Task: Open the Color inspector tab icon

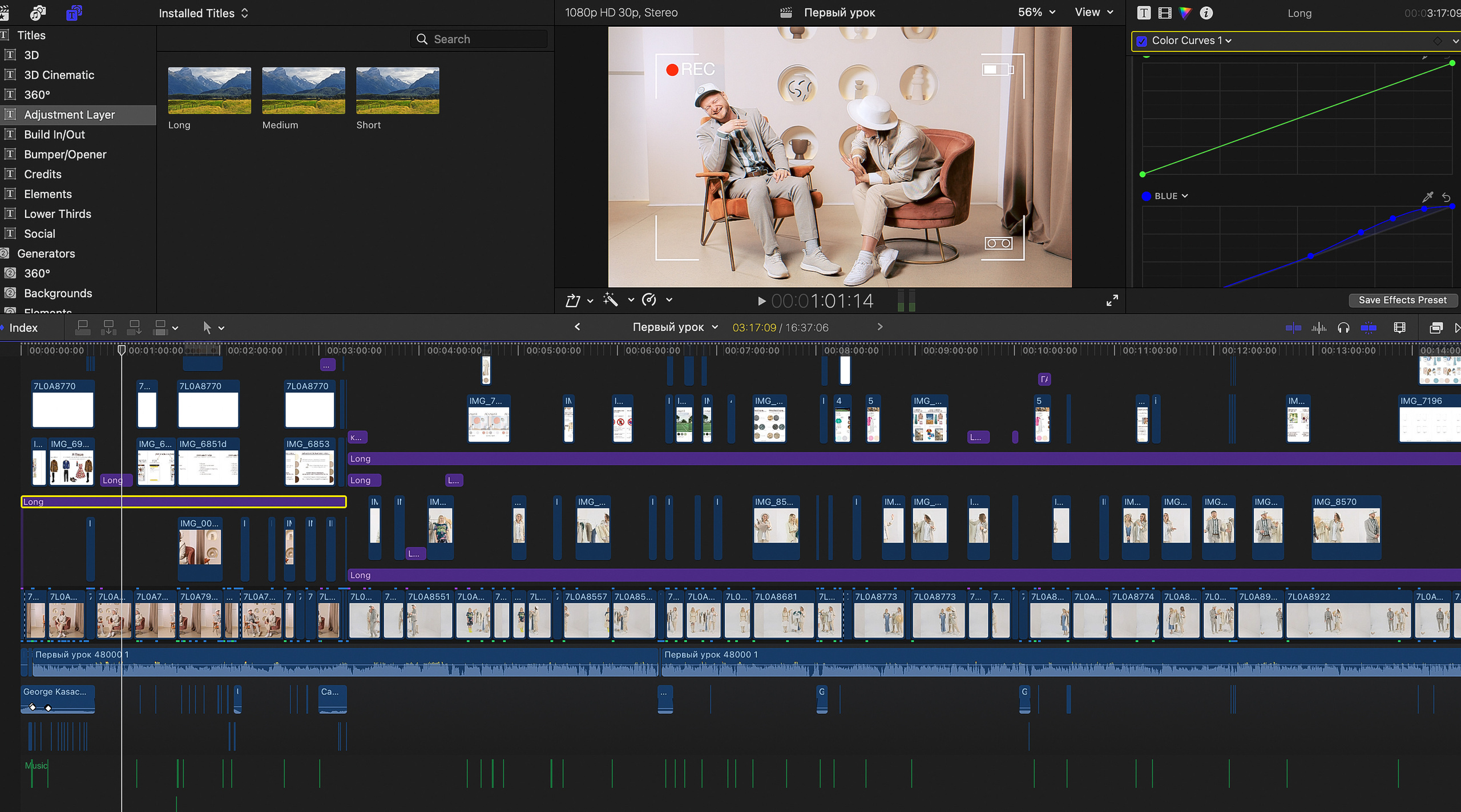Action: (x=1185, y=13)
